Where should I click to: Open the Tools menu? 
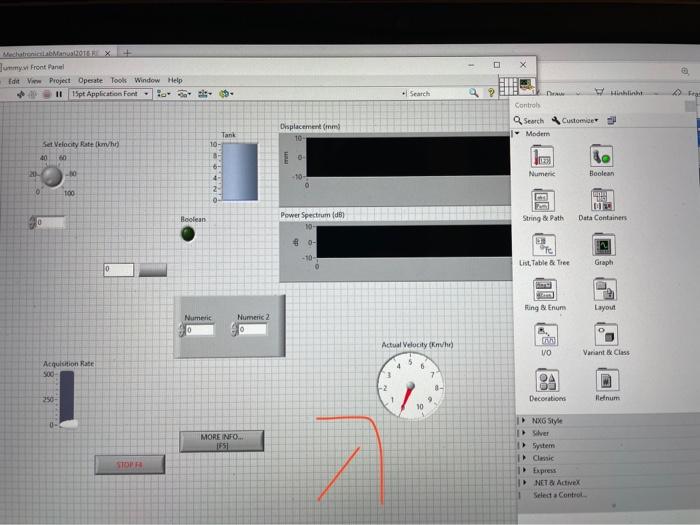coord(119,80)
